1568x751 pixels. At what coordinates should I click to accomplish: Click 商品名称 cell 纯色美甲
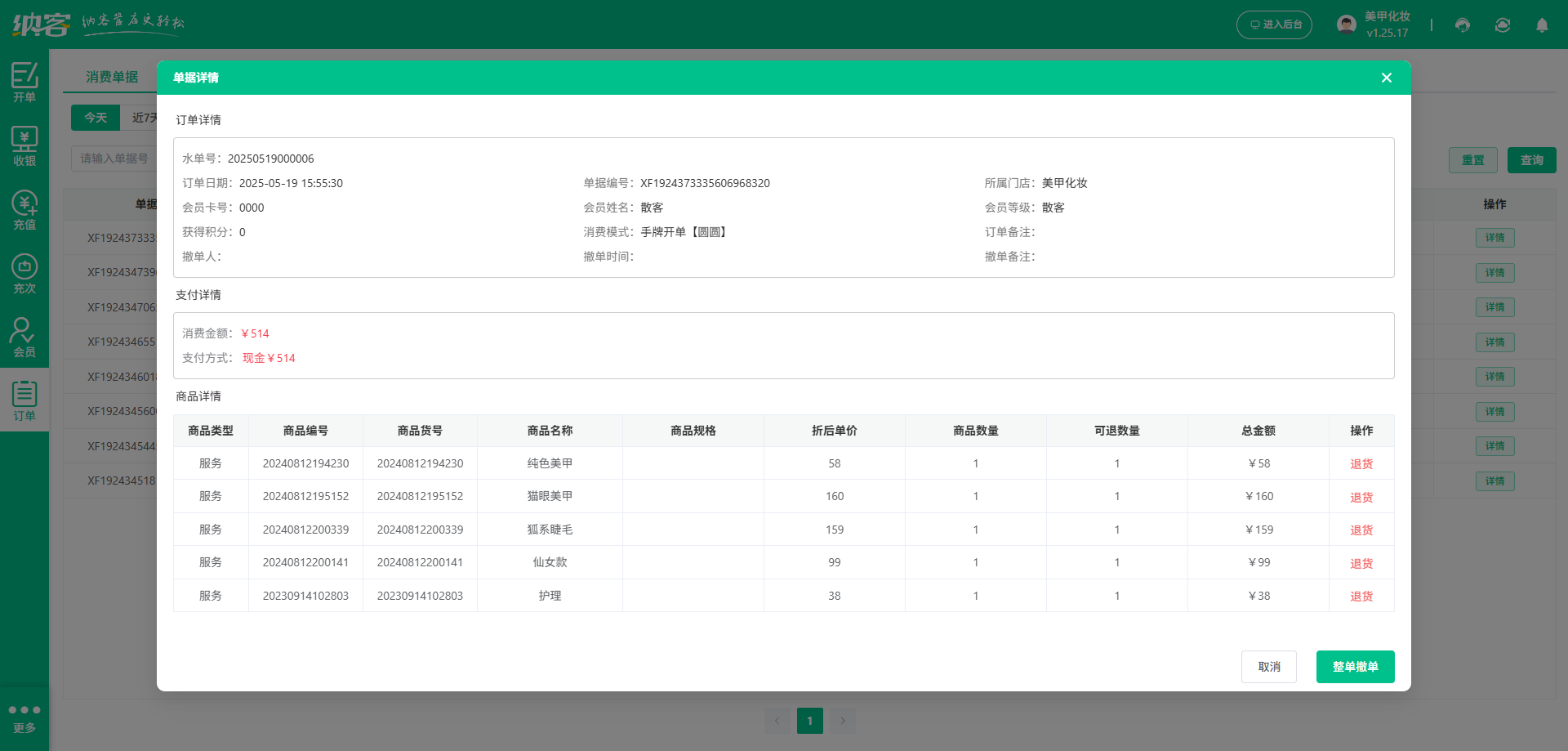point(550,463)
